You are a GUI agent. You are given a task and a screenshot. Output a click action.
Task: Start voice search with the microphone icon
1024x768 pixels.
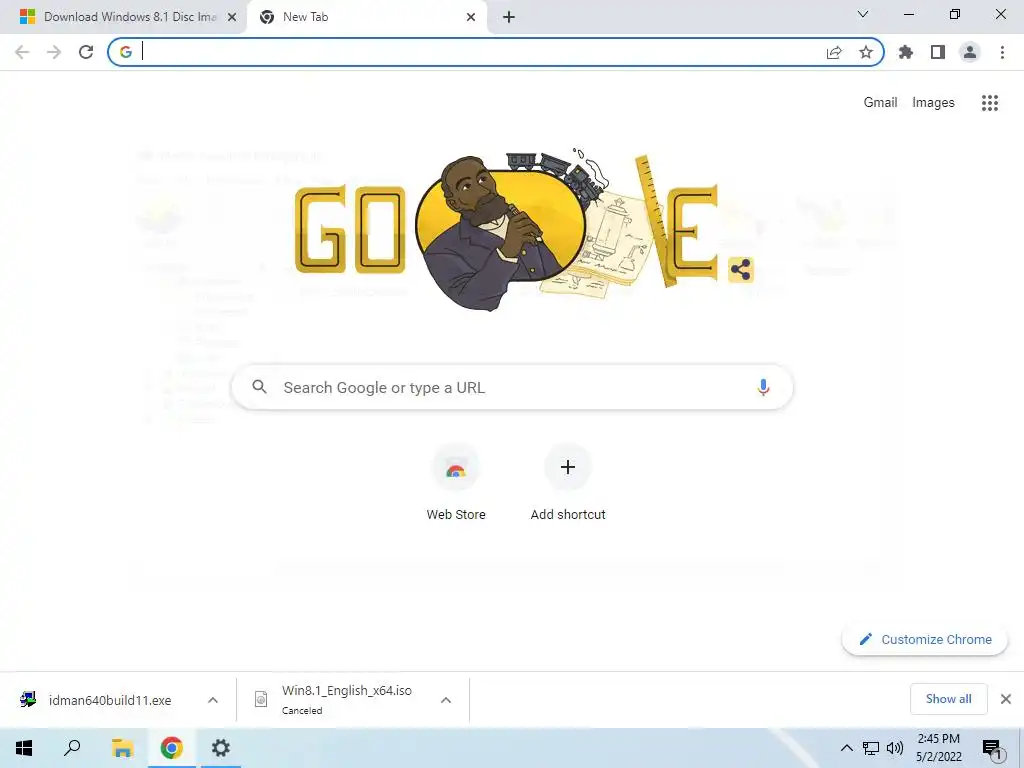click(763, 387)
